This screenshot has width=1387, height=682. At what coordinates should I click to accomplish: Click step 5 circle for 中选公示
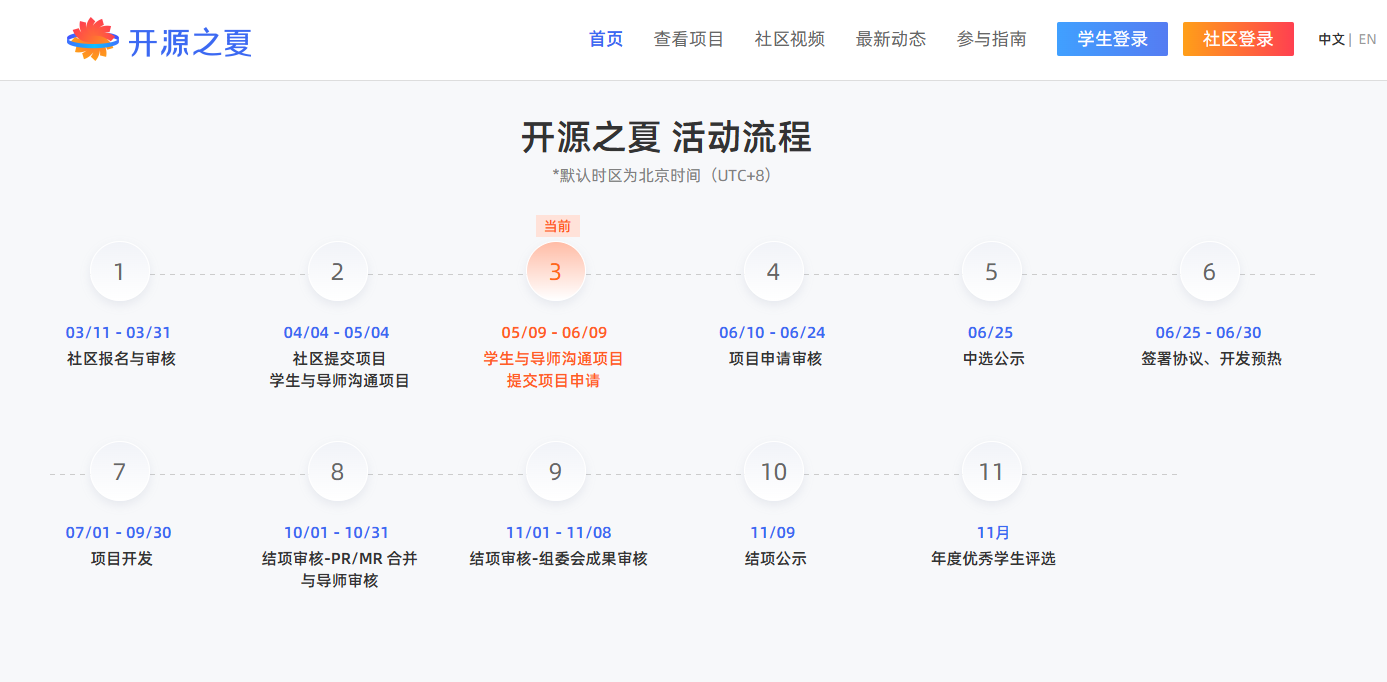tap(992, 272)
